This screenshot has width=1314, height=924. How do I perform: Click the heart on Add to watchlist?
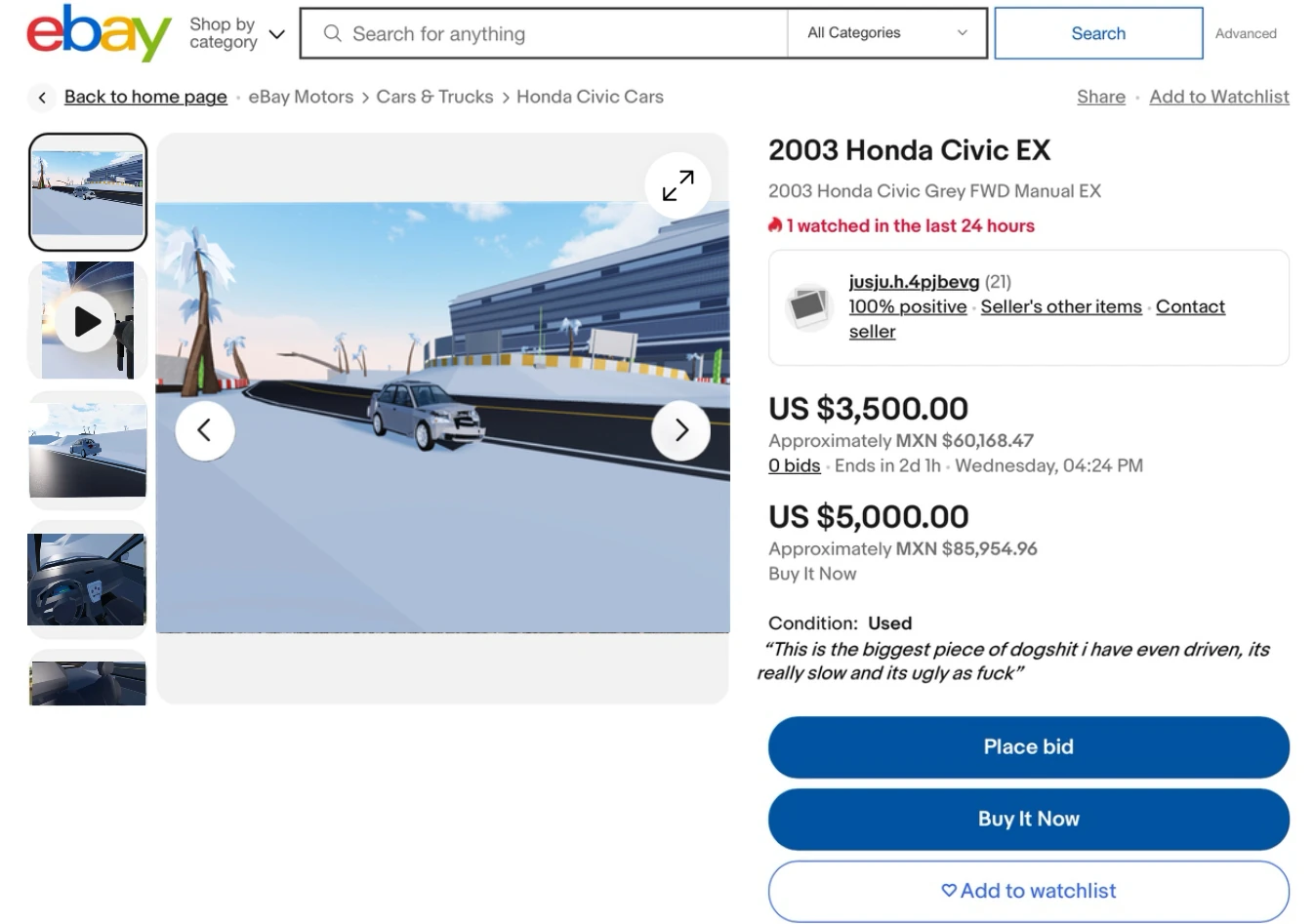pyautogui.click(x=947, y=891)
